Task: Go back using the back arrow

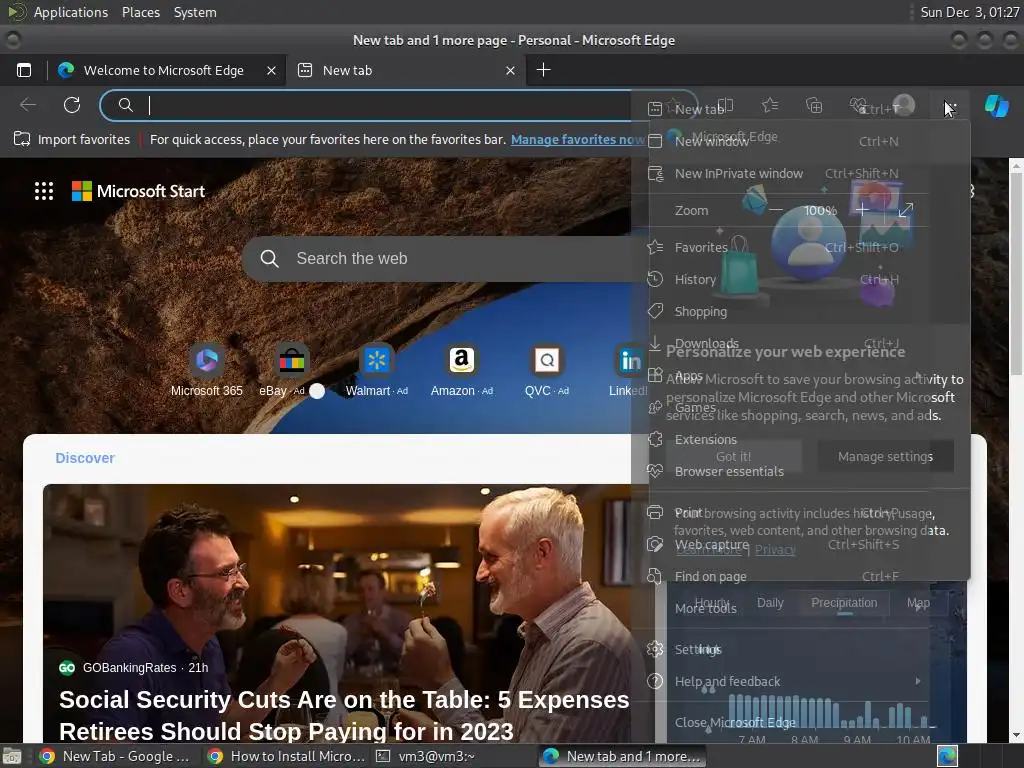Action: point(28,105)
